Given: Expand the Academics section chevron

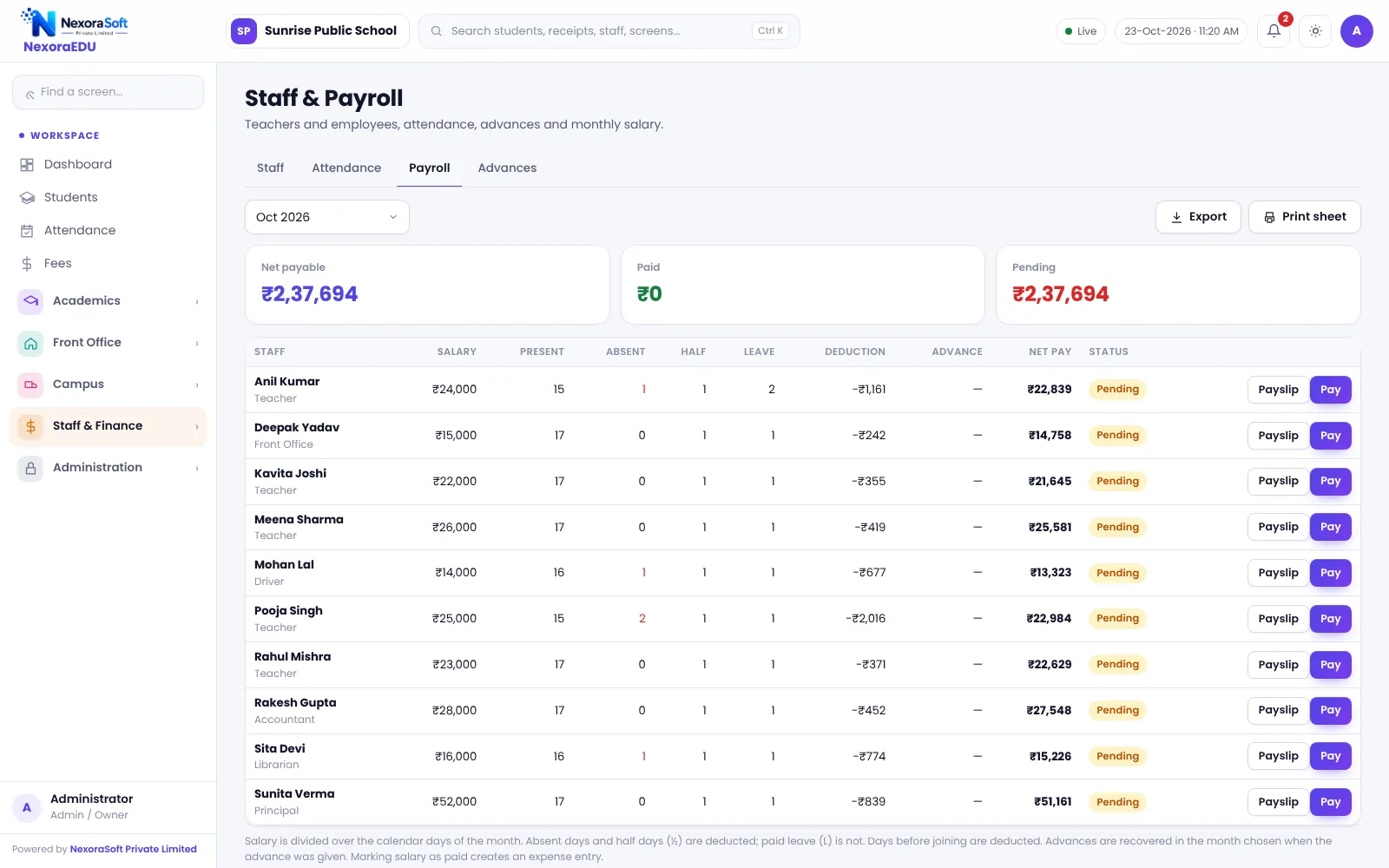Looking at the screenshot, I should coord(197,302).
